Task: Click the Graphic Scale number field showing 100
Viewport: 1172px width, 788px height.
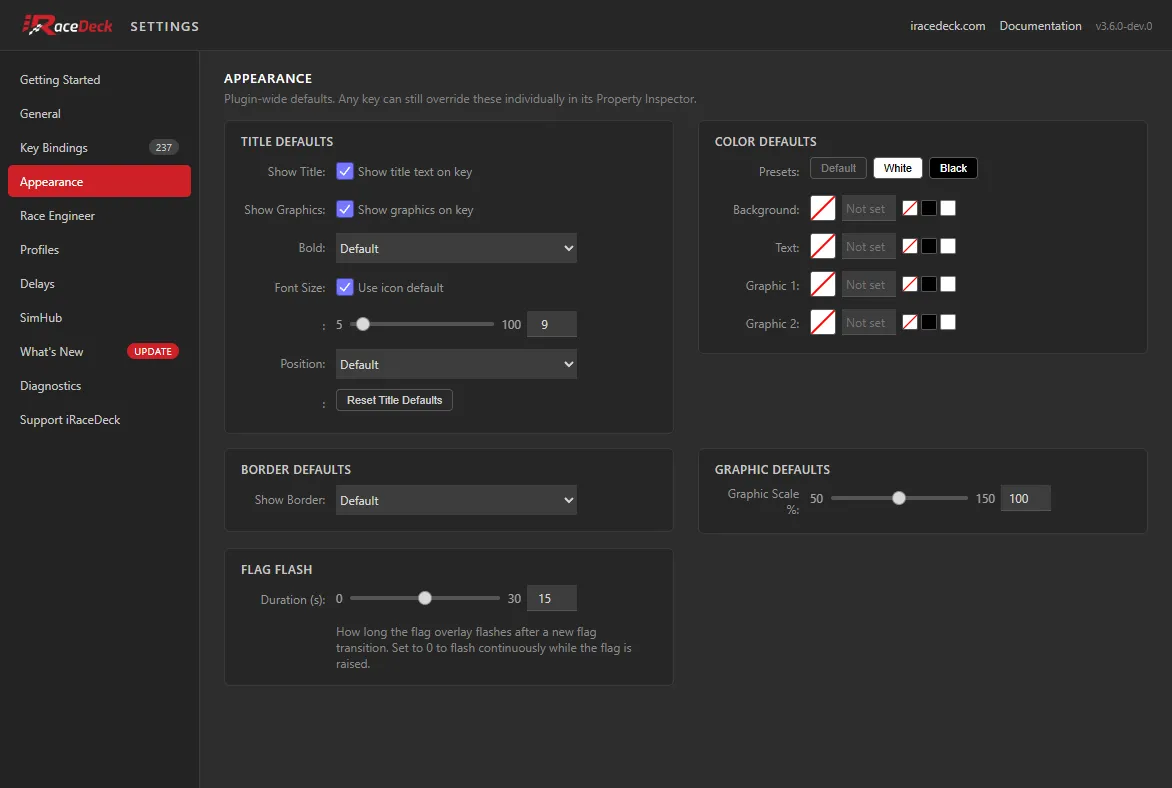Action: (1026, 498)
